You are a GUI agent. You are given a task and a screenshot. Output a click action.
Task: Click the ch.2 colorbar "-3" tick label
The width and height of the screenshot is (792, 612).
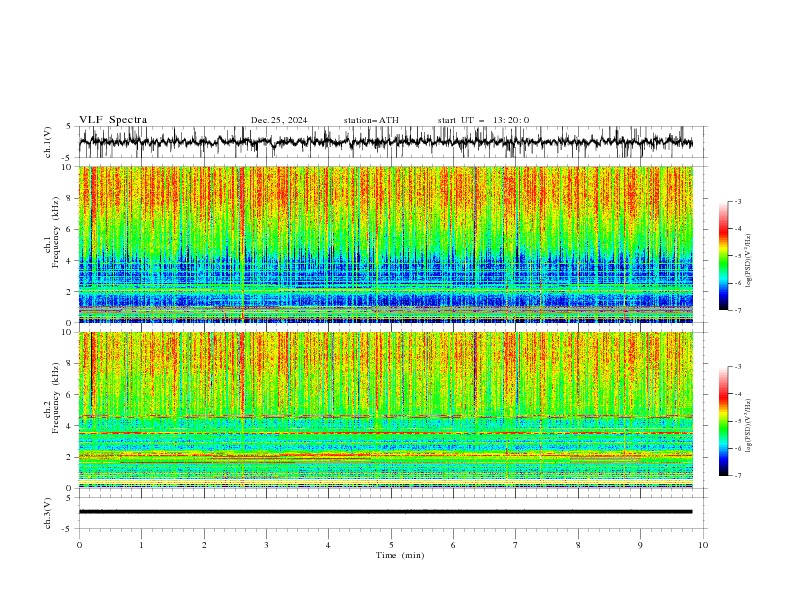pyautogui.click(x=737, y=367)
